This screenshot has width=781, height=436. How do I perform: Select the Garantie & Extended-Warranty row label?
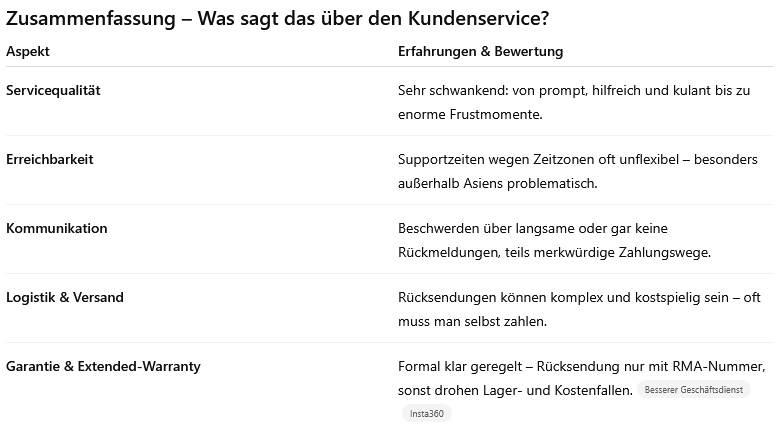(103, 366)
